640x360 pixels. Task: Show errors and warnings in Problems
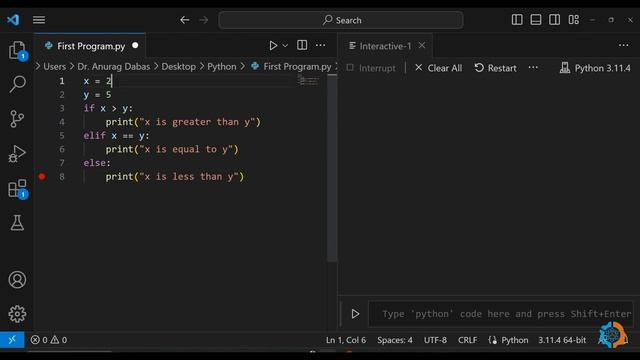click(49, 340)
